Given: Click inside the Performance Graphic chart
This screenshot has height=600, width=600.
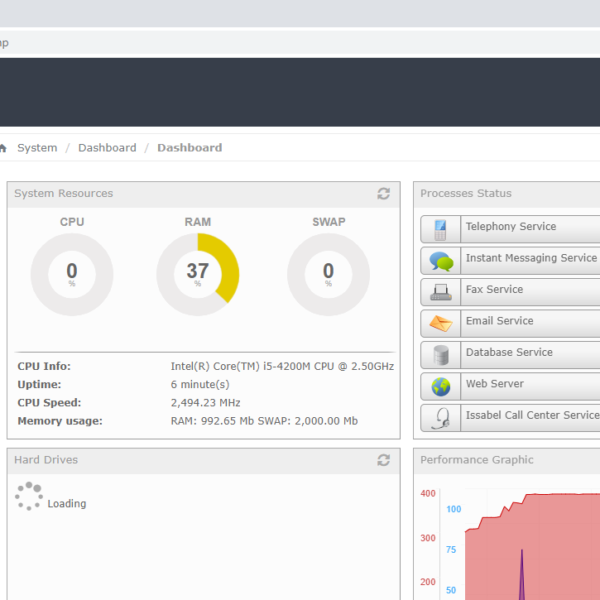Looking at the screenshot, I should click(530, 540).
